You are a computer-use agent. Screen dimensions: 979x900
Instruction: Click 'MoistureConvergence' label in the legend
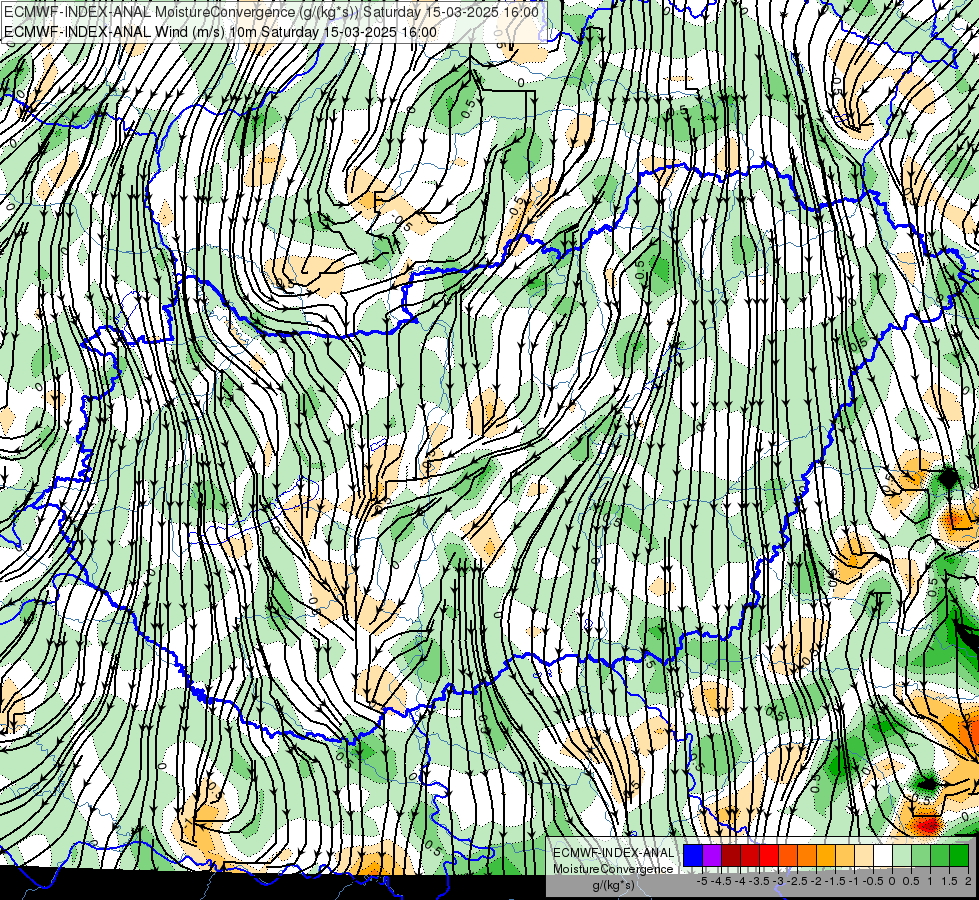coord(613,869)
